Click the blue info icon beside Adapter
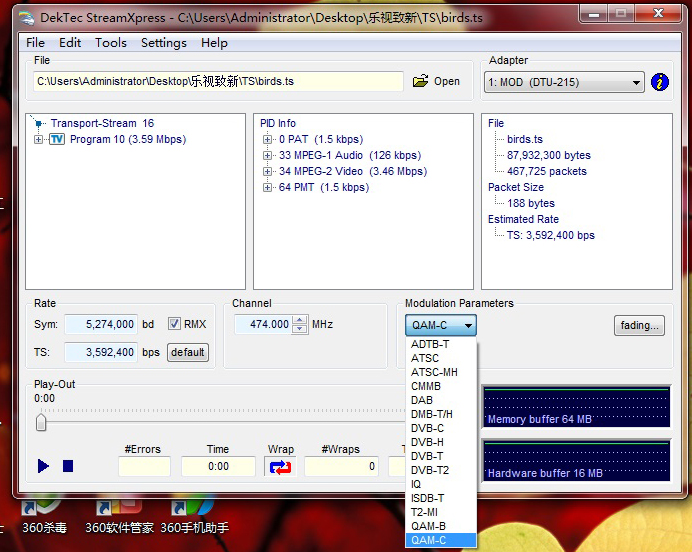 coord(659,82)
